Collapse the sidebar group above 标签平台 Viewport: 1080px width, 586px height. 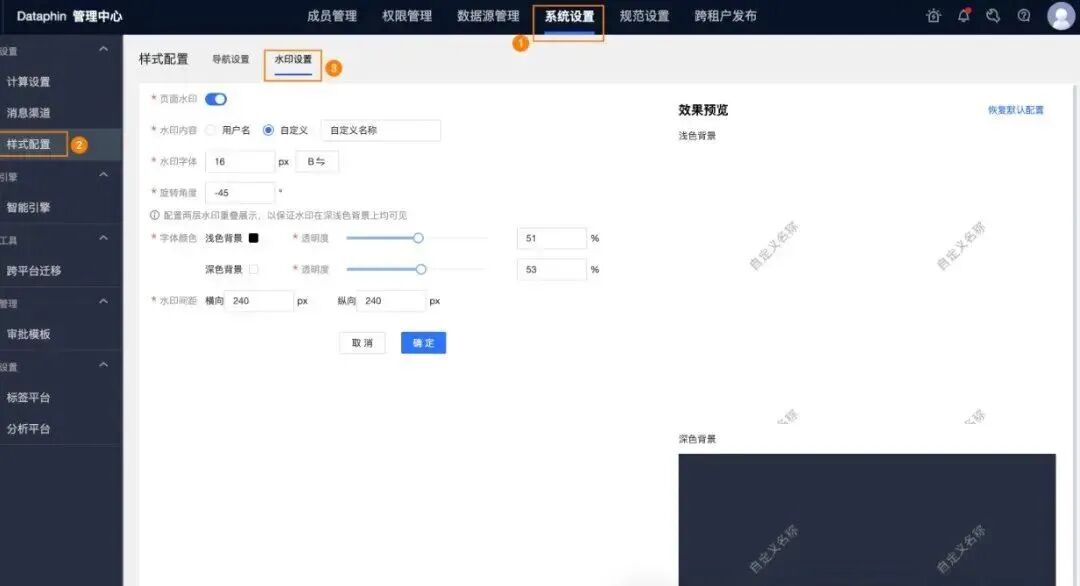click(x=103, y=365)
